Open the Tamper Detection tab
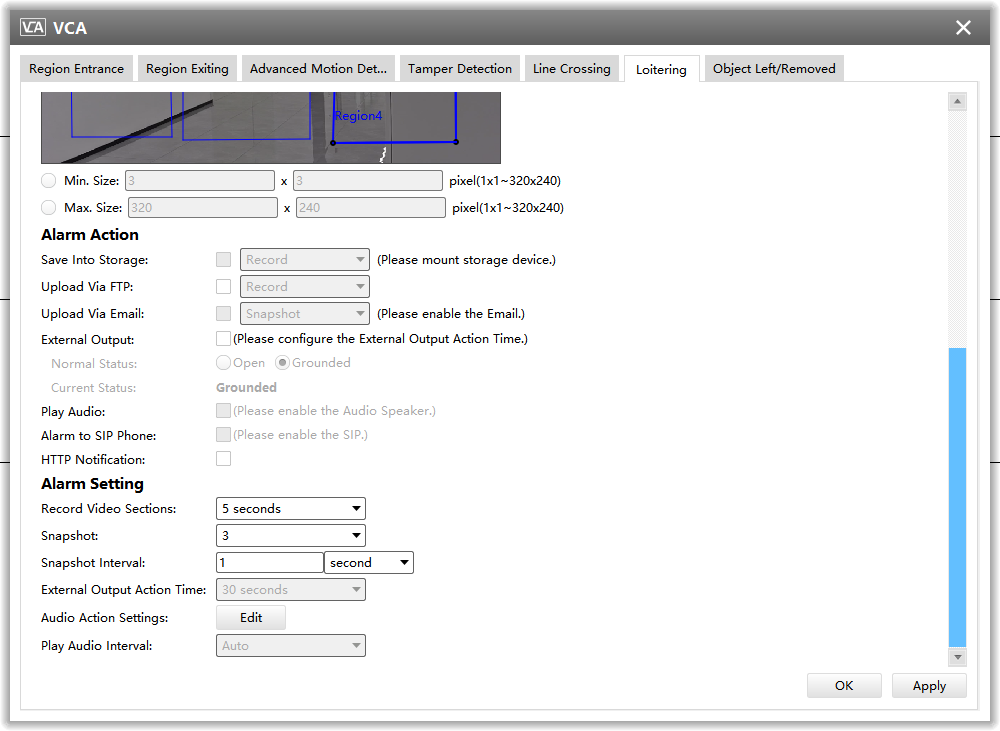The height and width of the screenshot is (731, 1000). click(460, 69)
